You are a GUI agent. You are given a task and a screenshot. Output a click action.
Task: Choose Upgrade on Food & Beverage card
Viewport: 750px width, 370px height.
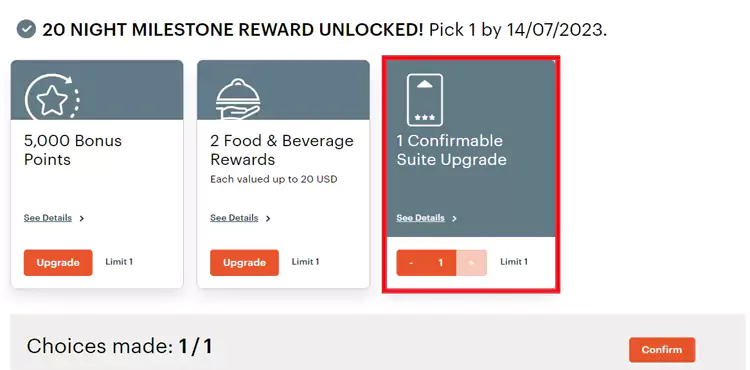pos(244,262)
